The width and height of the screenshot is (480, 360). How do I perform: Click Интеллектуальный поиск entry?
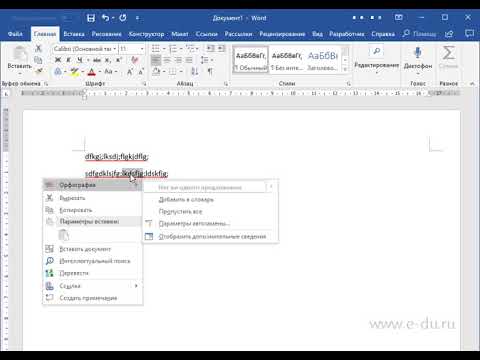[93, 261]
